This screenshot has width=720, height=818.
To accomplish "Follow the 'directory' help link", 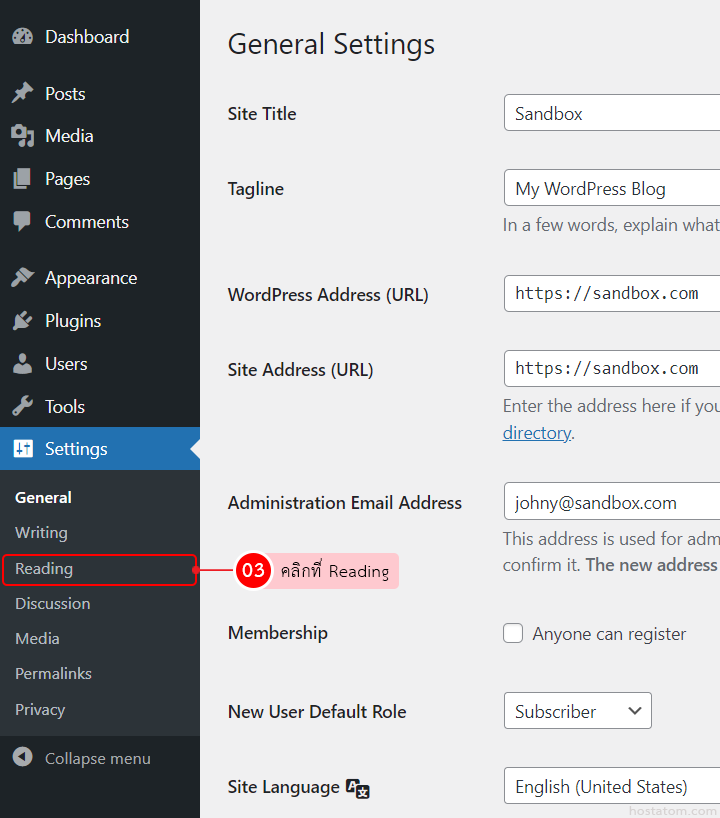I will [x=536, y=433].
